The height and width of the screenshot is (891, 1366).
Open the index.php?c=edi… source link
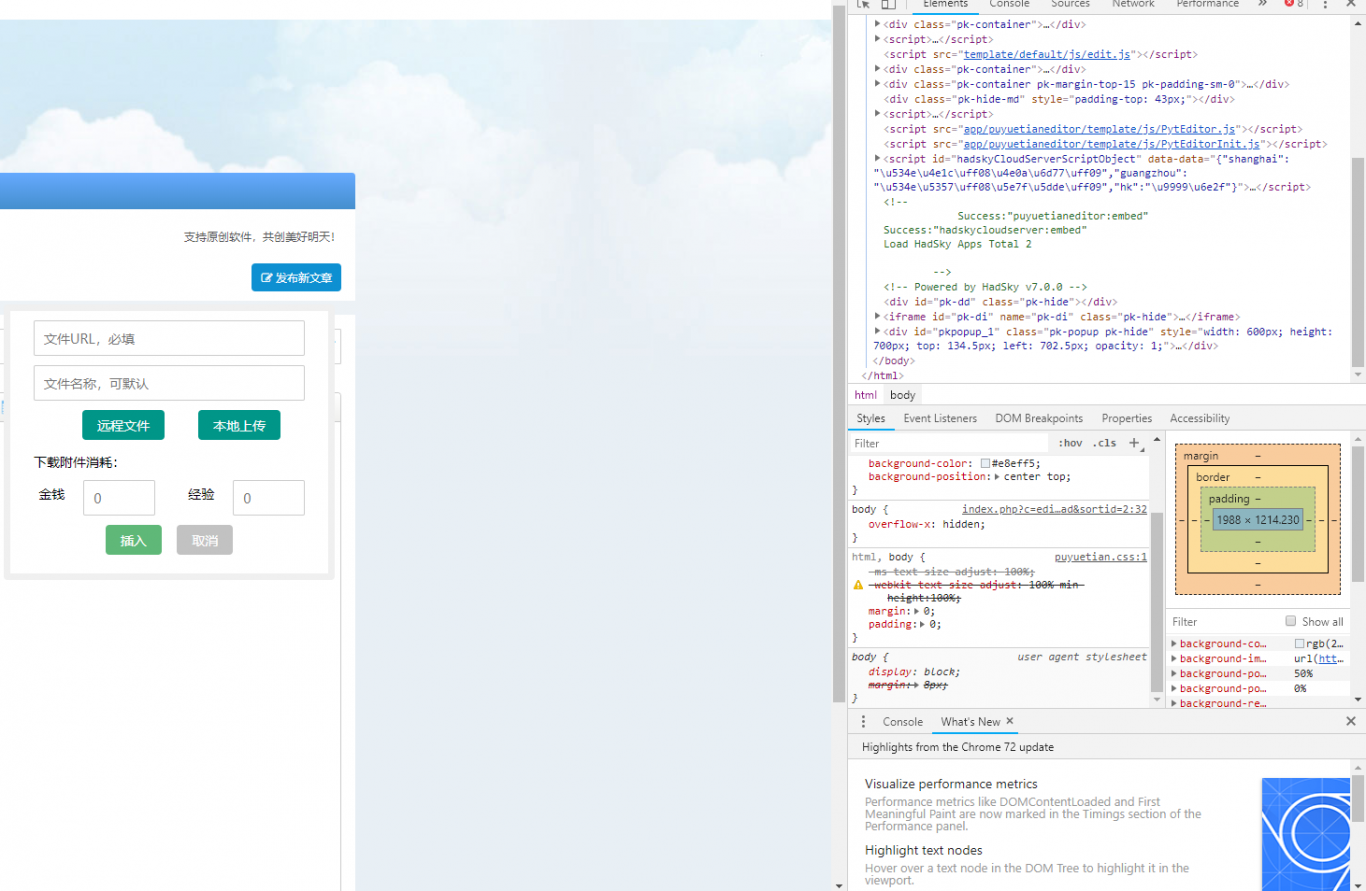[x=1054, y=509]
